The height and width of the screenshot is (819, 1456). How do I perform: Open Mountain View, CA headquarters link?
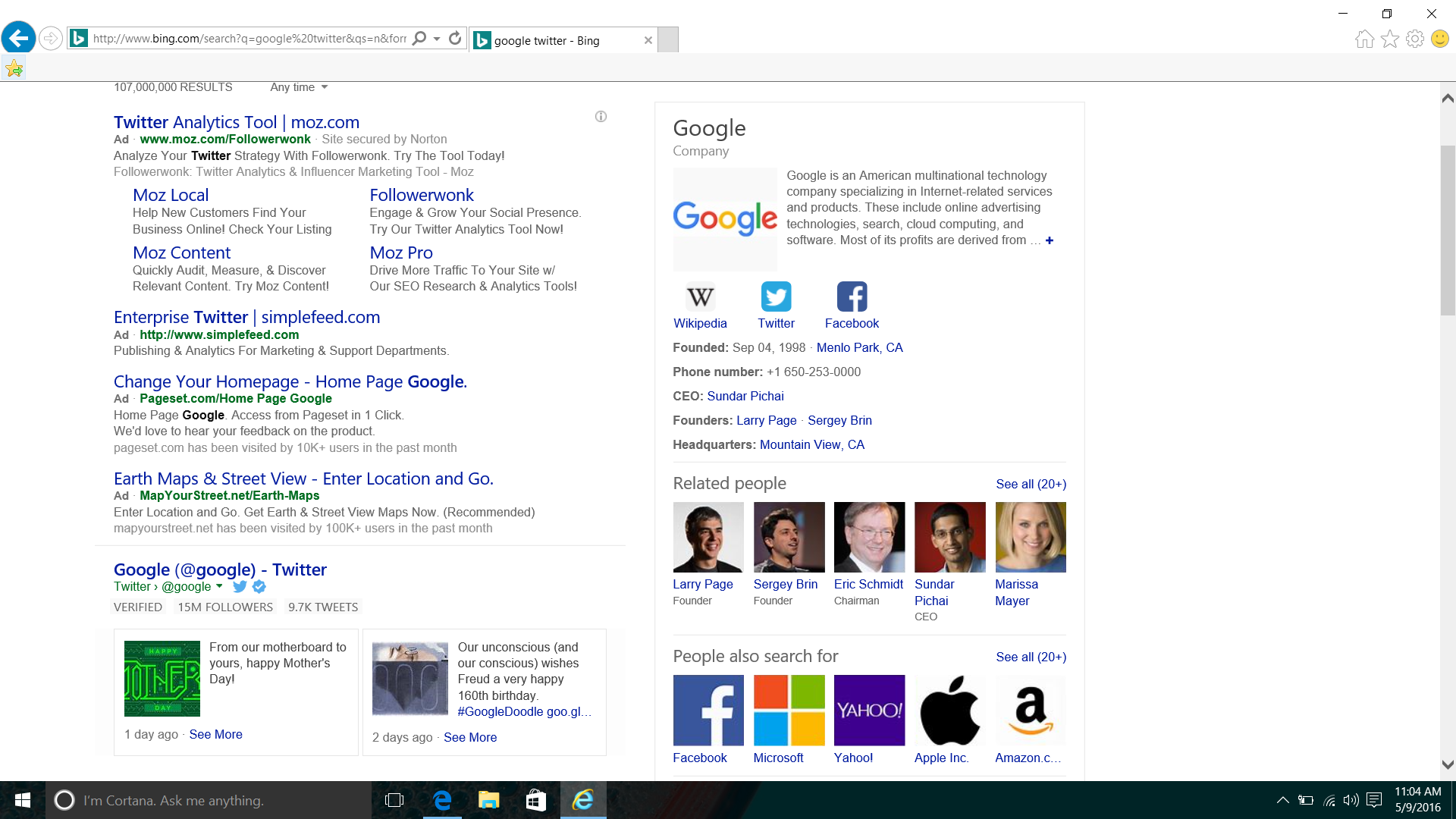click(812, 444)
